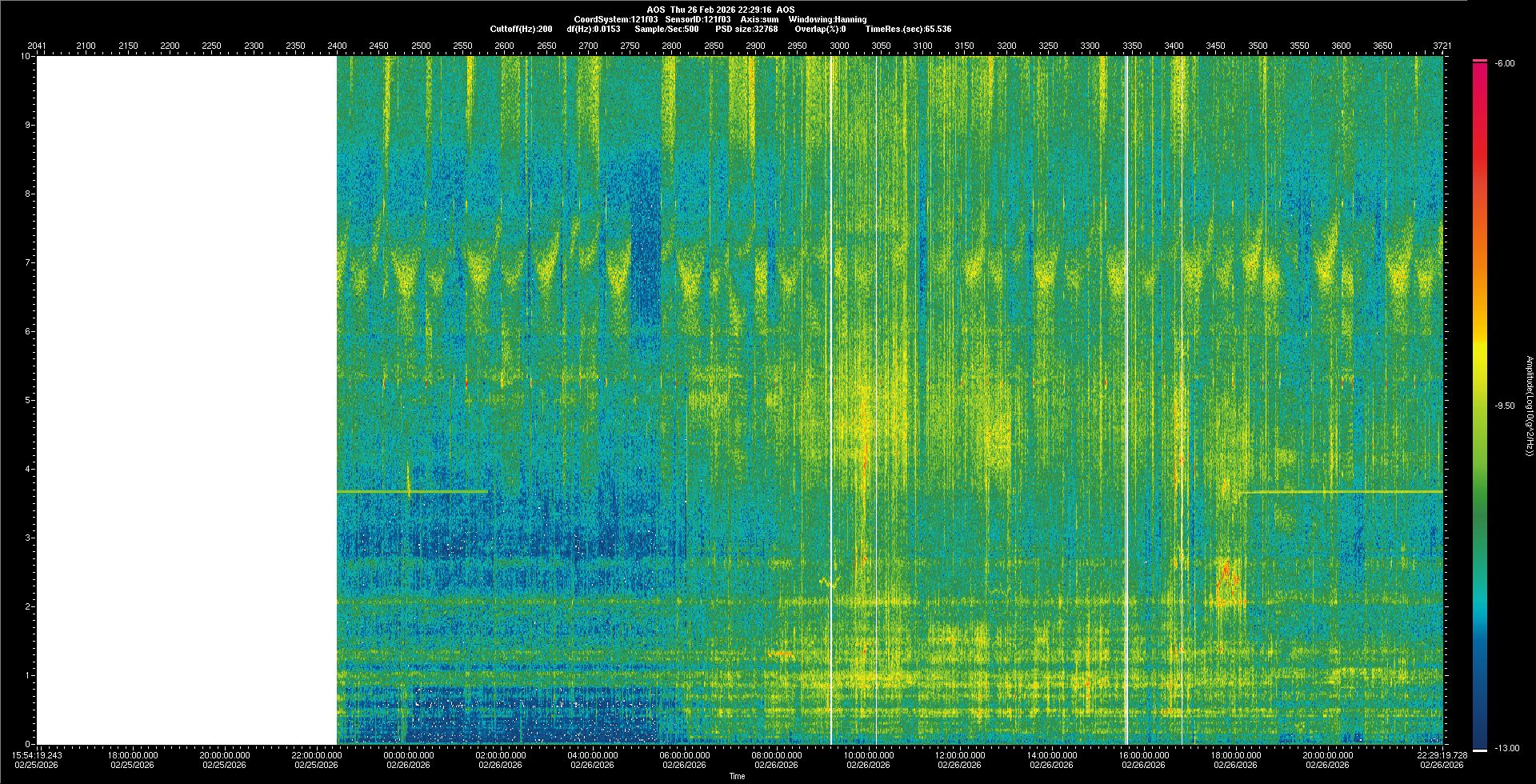Select the '20:00:00.000 02/26/2026' time label

coord(1328,760)
